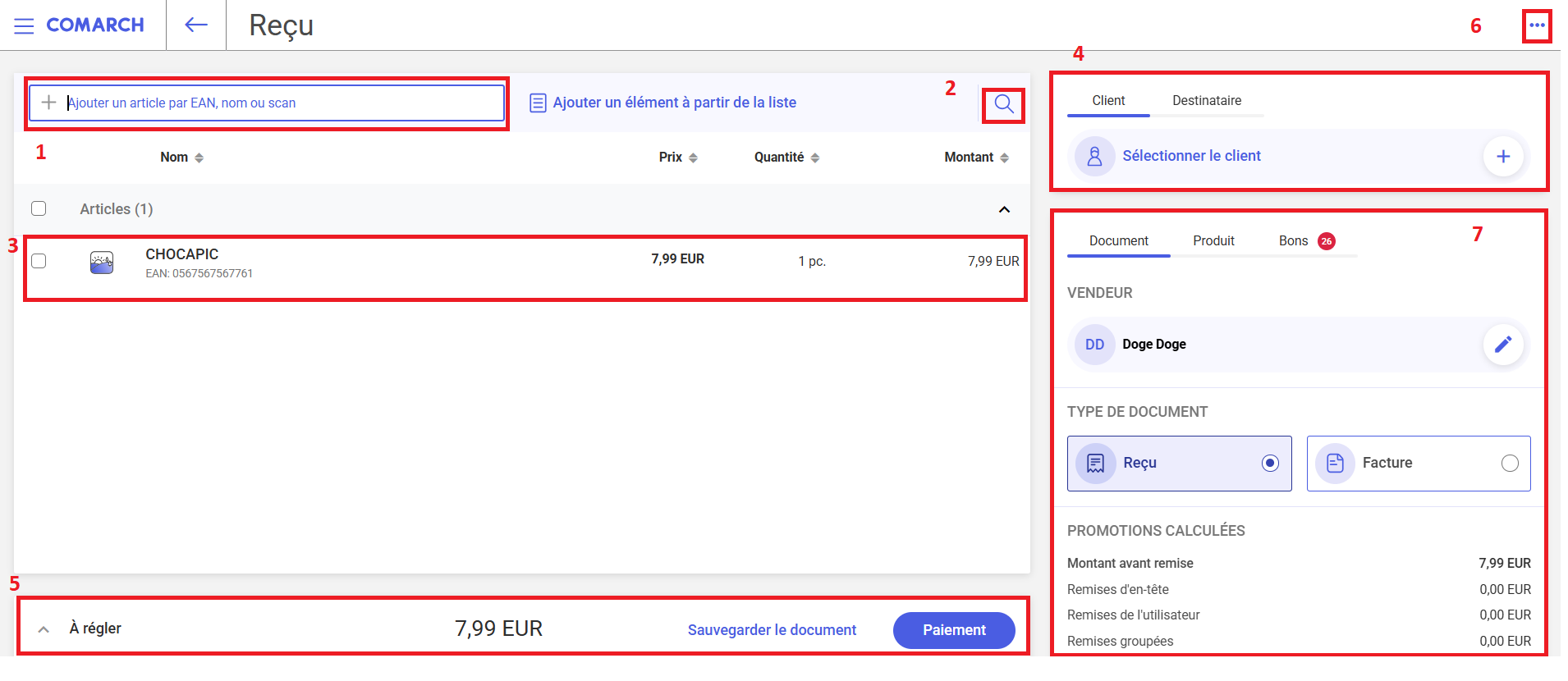This screenshot has height=681, width=1568.
Task: Select the CHOCAPIC row checkbox
Action: click(39, 261)
